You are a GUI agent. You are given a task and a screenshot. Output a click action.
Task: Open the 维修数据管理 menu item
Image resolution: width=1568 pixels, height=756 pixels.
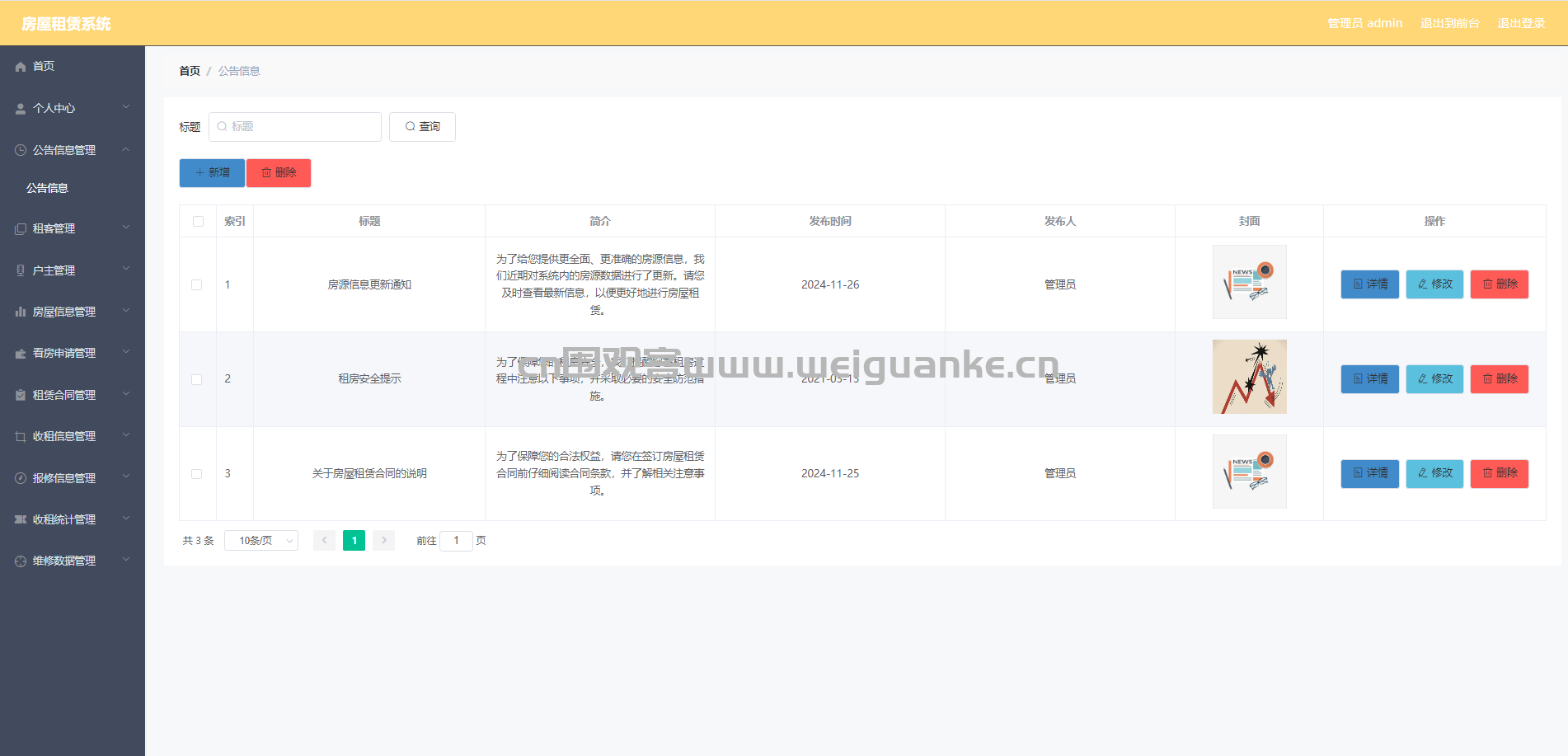pos(73,561)
